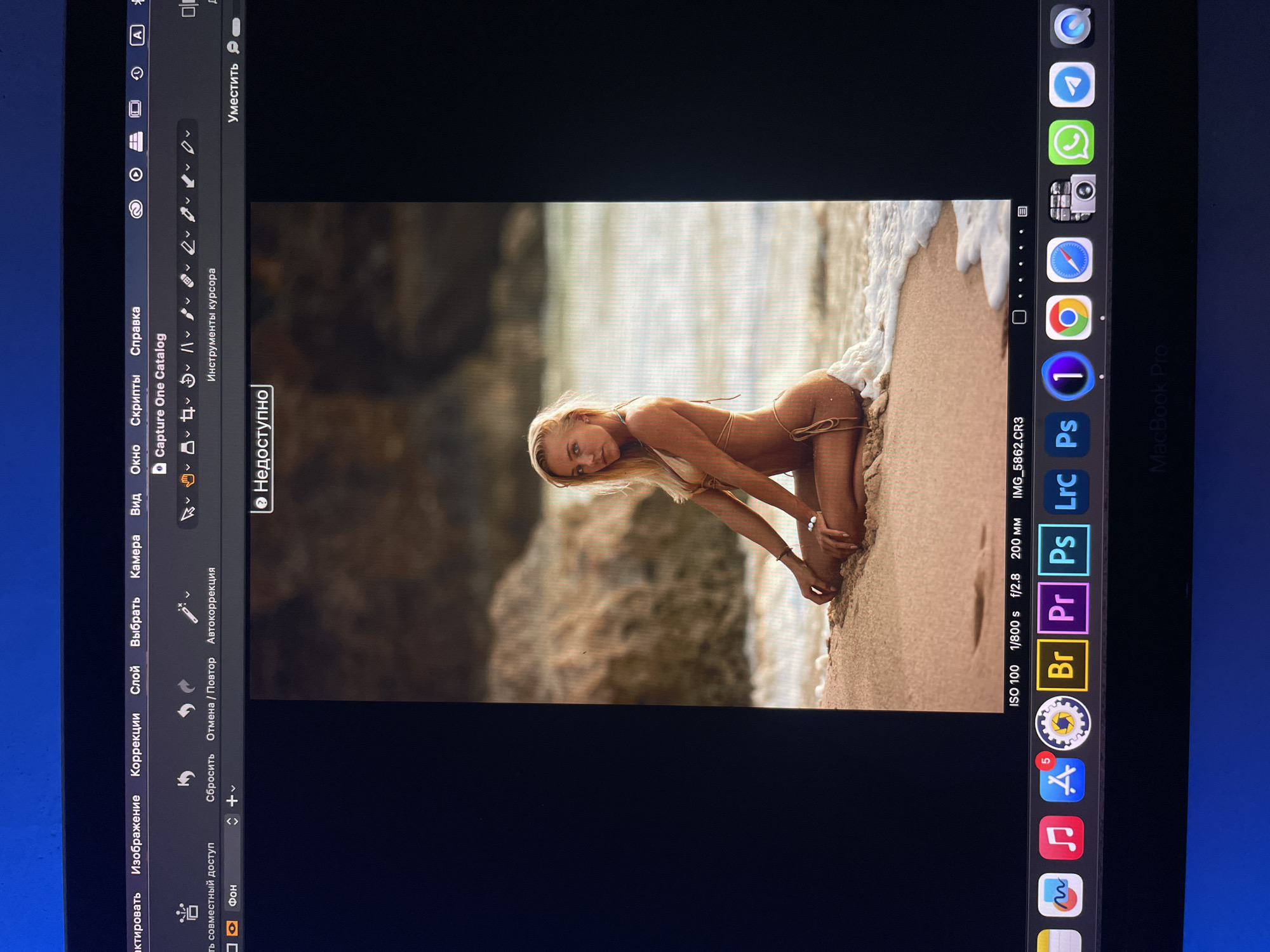Choose the Draw Mask brush tool

pos(187,314)
